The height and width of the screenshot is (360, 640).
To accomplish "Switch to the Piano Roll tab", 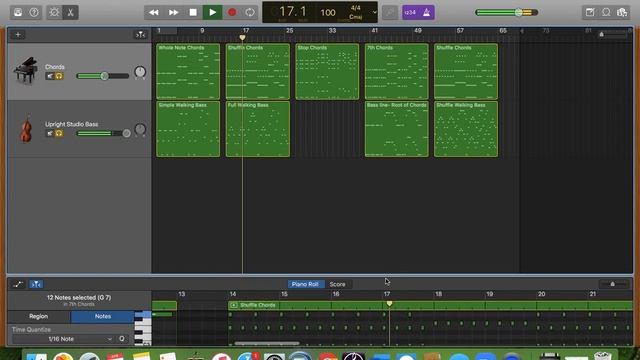I will [305, 284].
